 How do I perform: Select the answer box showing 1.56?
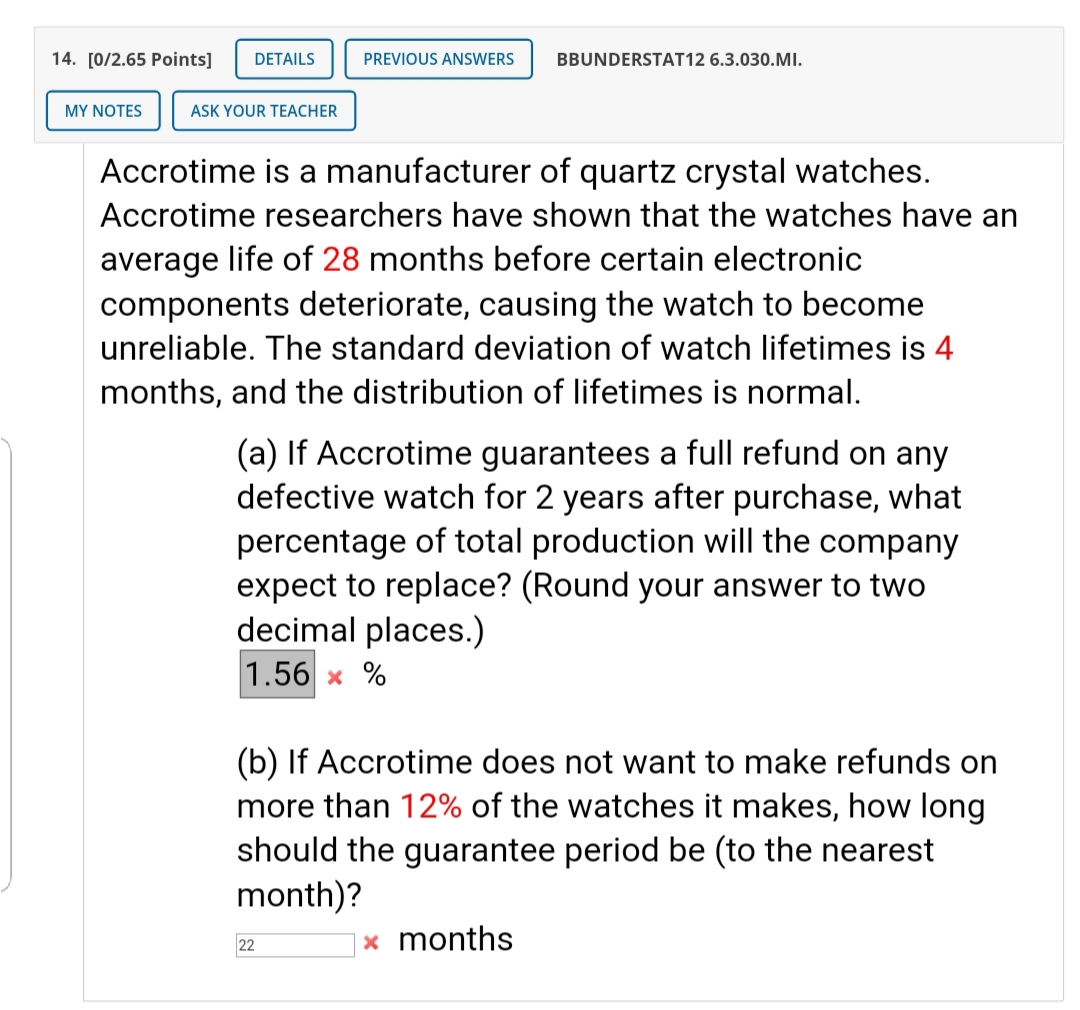tap(277, 673)
